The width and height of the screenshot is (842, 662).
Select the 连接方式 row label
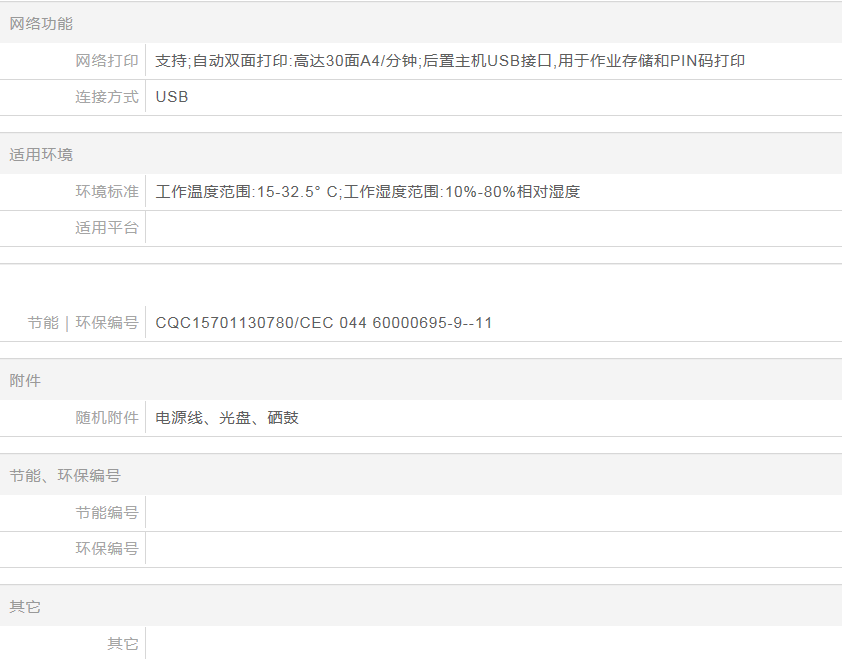coord(107,97)
